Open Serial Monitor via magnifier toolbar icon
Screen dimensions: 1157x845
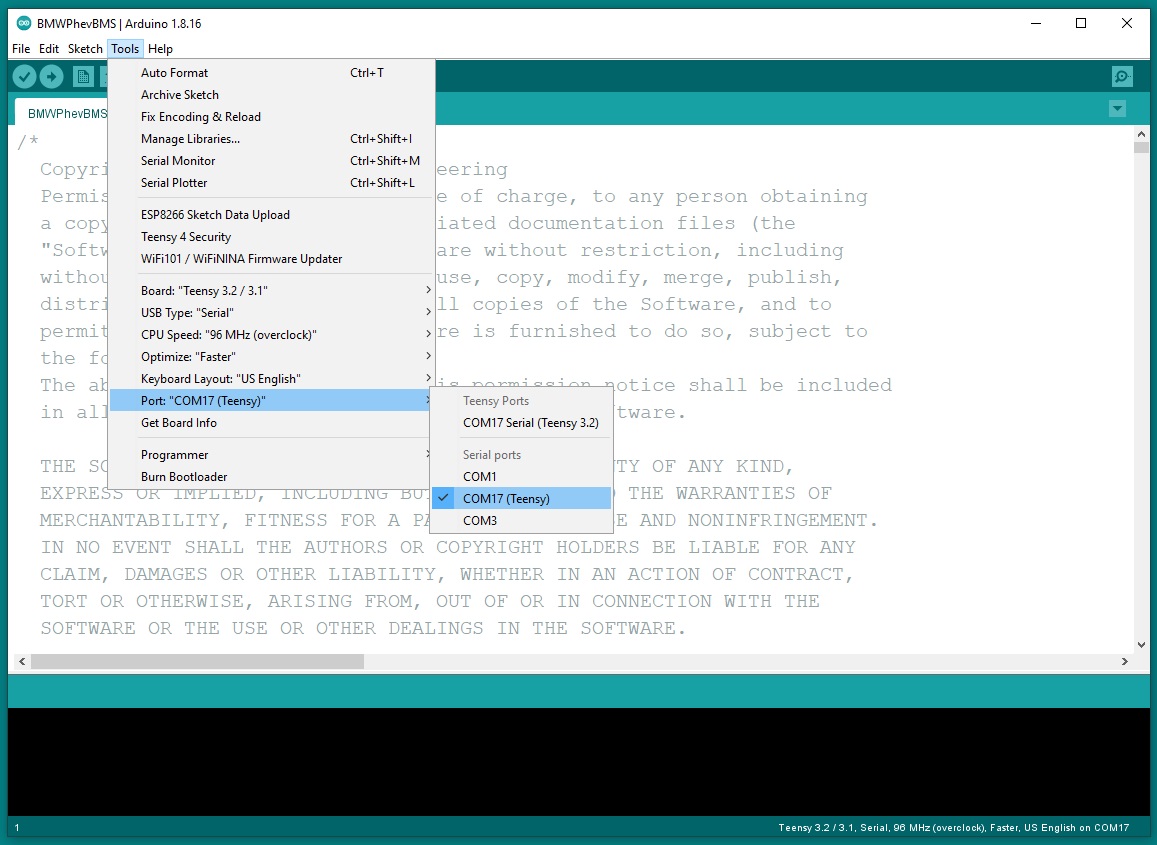(1122, 77)
